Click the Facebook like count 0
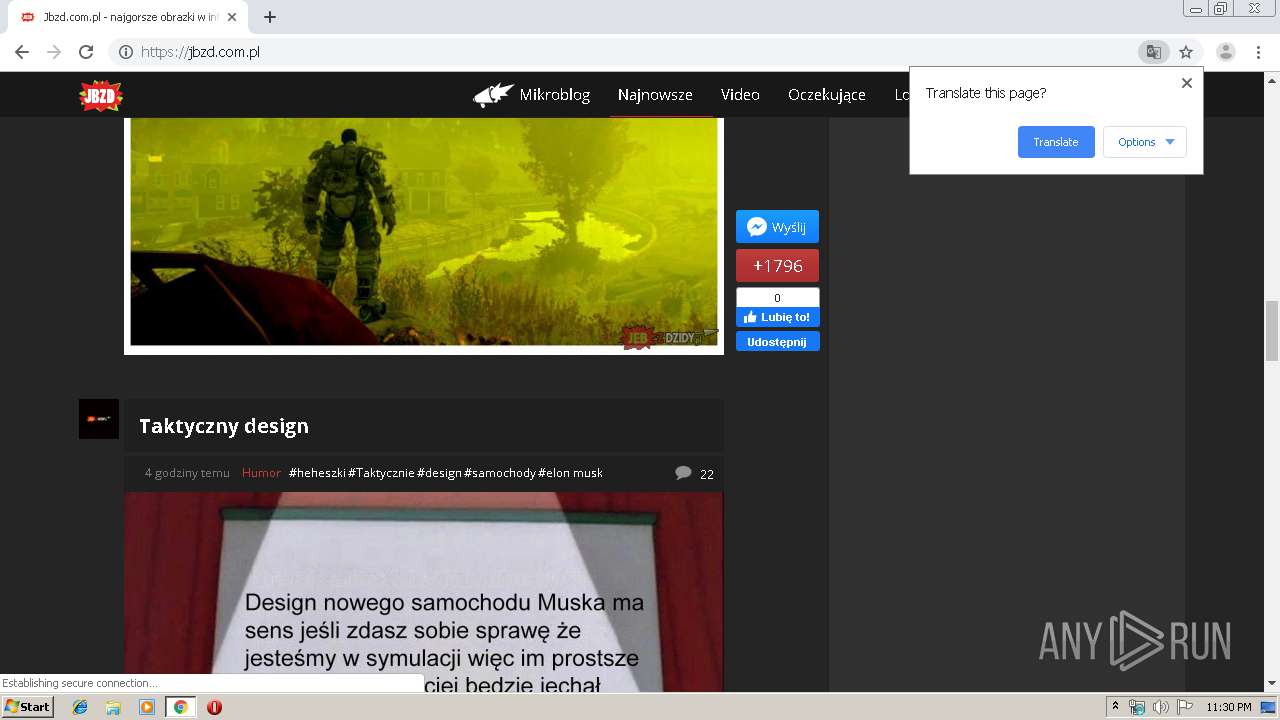The width and height of the screenshot is (1280, 720). [x=777, y=298]
